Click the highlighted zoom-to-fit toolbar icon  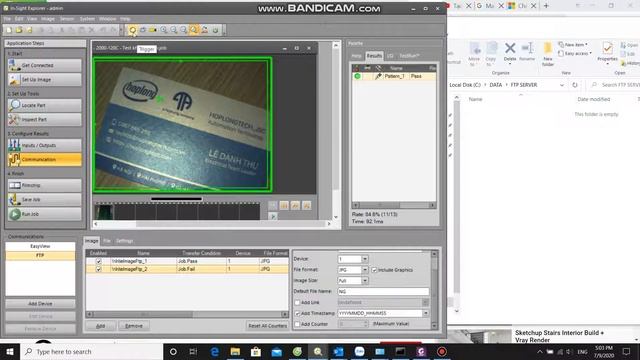coord(194,30)
